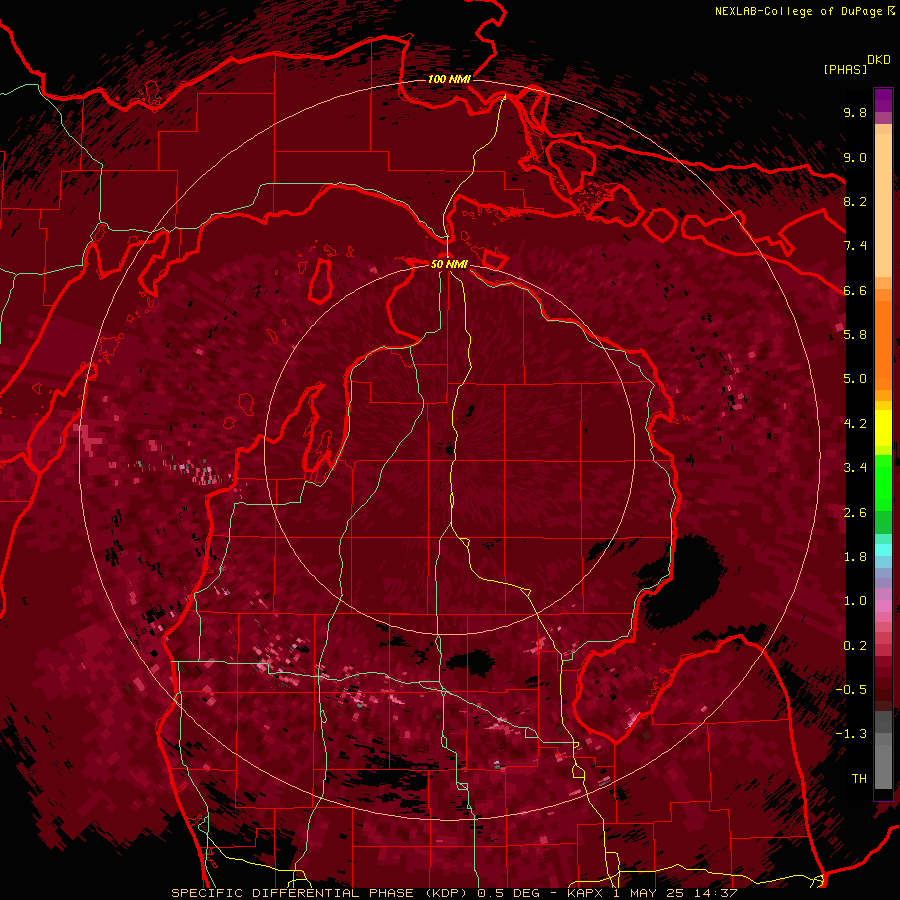Click the 6.6 value on the color scale

tap(855, 291)
